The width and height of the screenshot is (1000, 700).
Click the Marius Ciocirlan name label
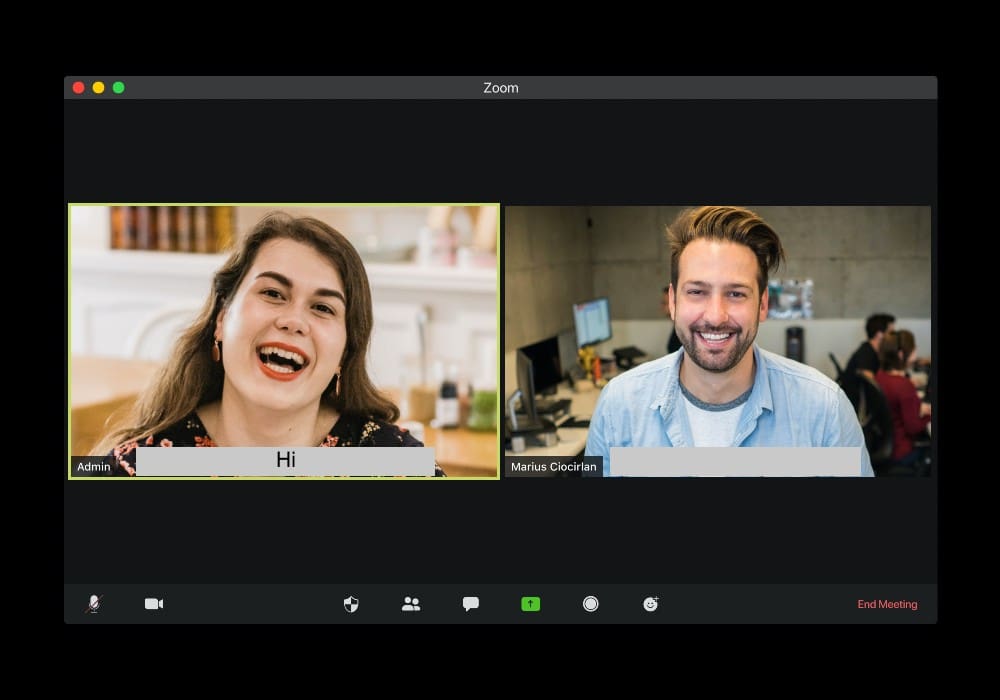553,467
